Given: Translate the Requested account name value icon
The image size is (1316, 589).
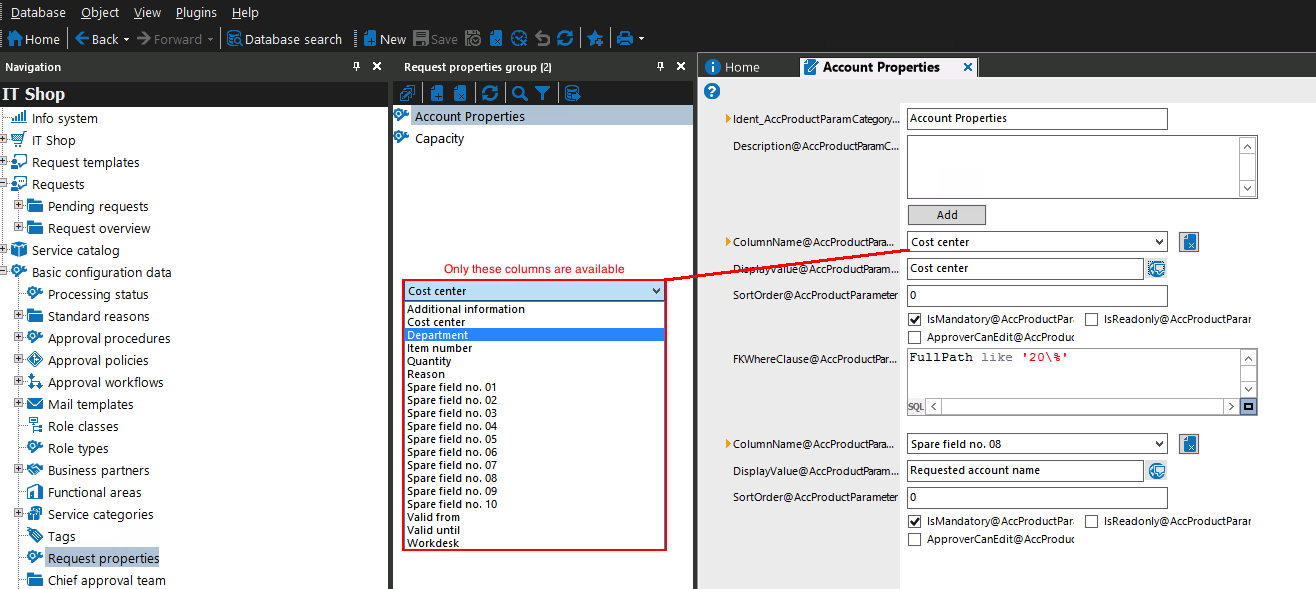Looking at the screenshot, I should coord(1156,470).
